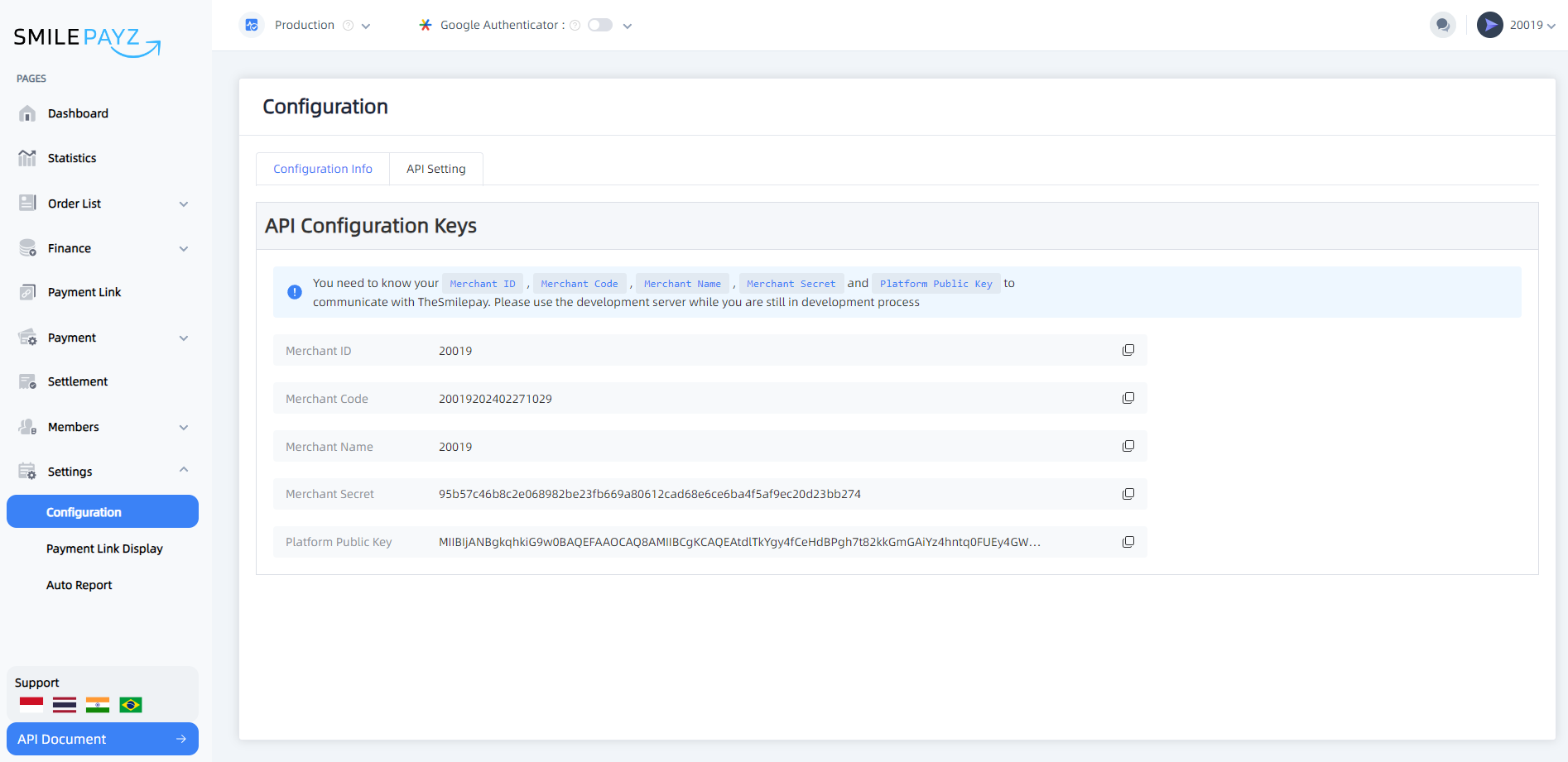1568x762 pixels.
Task: Select Configuration in the sidebar
Action: click(103, 511)
